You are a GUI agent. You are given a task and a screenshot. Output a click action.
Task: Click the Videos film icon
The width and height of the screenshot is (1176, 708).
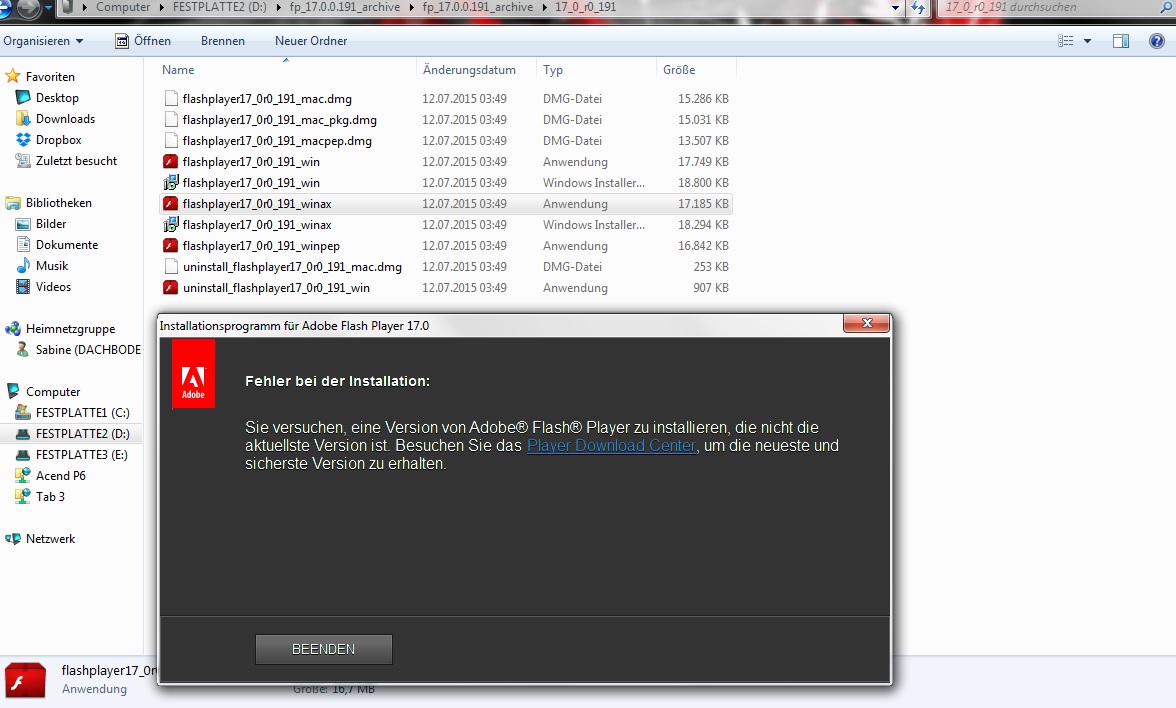pos(23,286)
